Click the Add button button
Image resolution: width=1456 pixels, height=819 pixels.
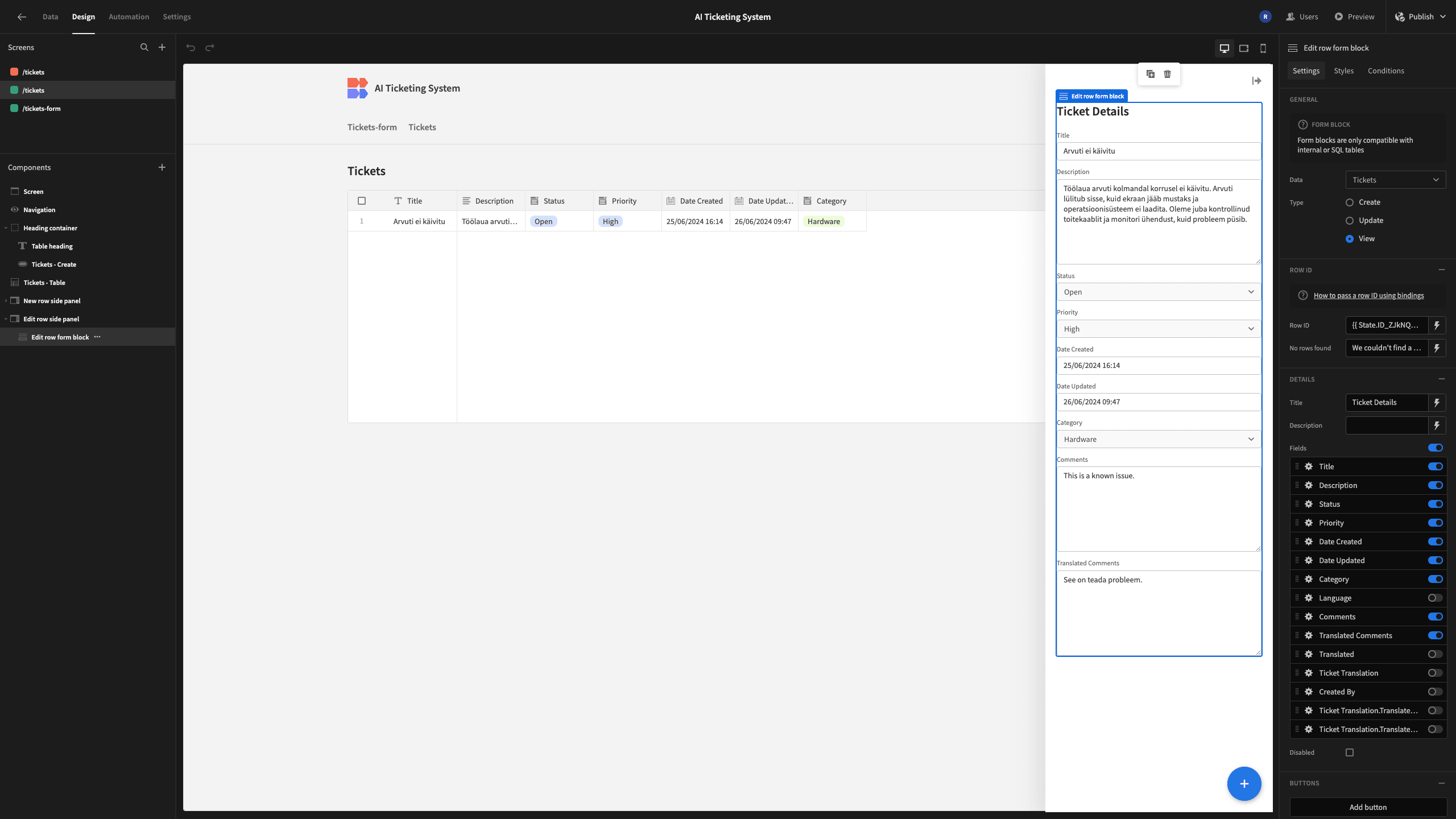tap(1368, 807)
